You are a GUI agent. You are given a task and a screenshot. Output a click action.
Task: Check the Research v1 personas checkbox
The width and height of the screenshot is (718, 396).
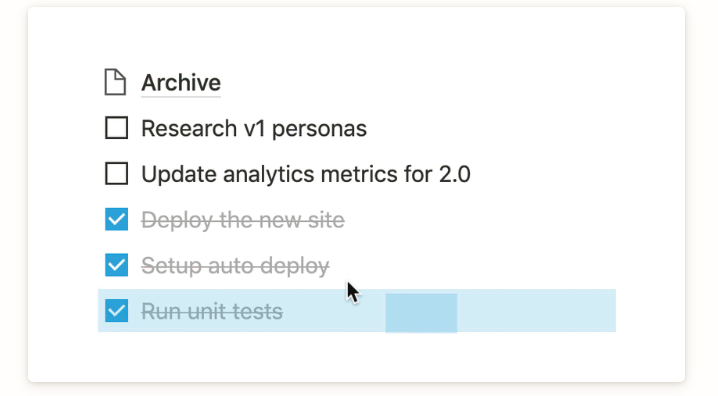(116, 128)
